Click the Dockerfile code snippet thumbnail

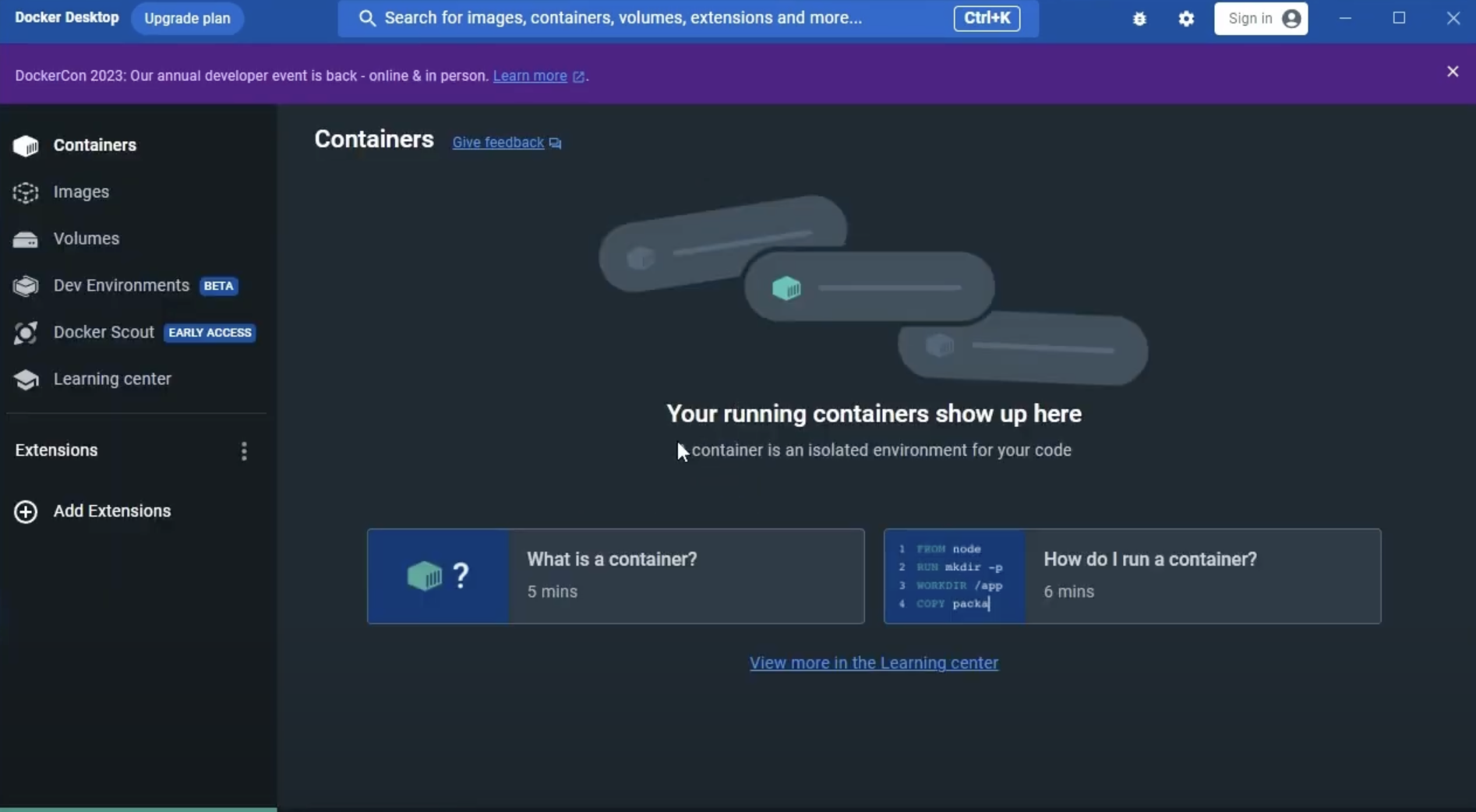coord(955,577)
